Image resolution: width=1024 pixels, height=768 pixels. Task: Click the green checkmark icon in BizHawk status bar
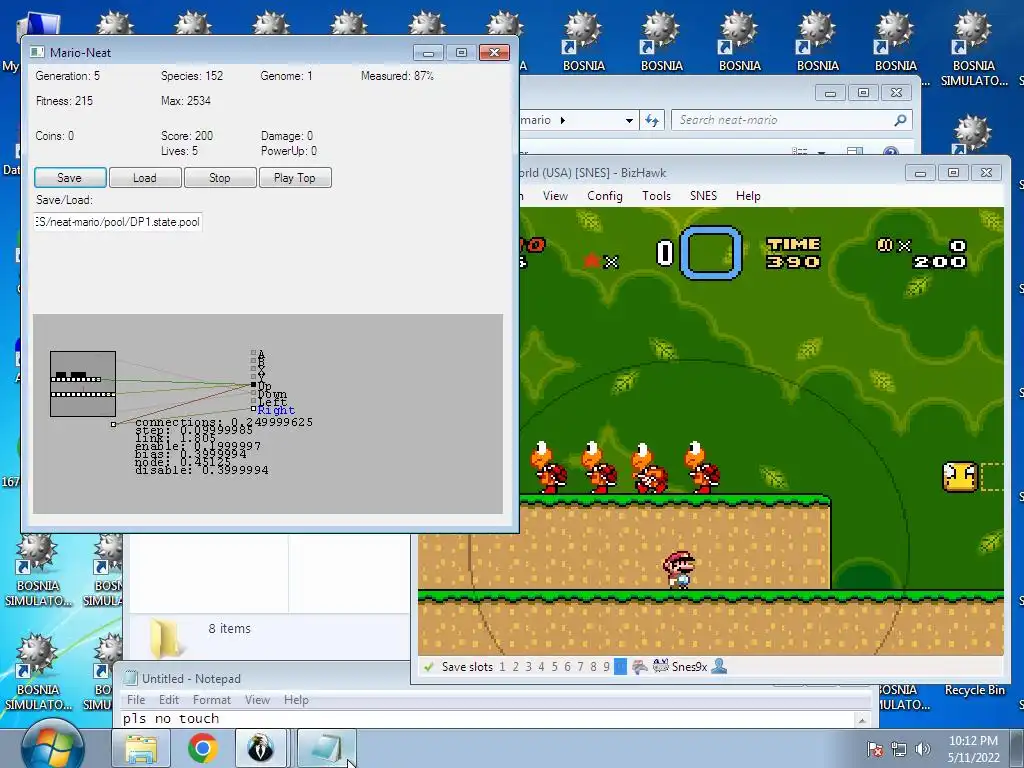pos(428,667)
